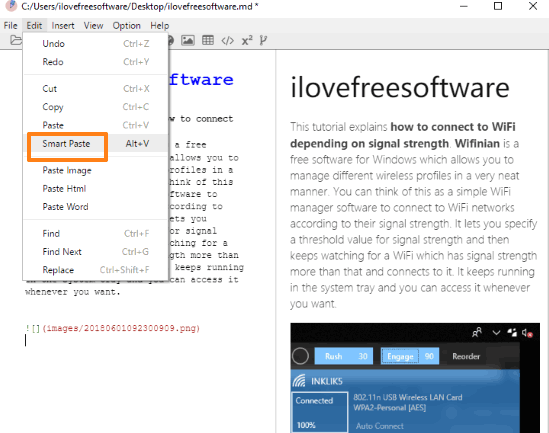Choose Undo from the Edit menu
This screenshot has height=433, width=549.
point(96,44)
